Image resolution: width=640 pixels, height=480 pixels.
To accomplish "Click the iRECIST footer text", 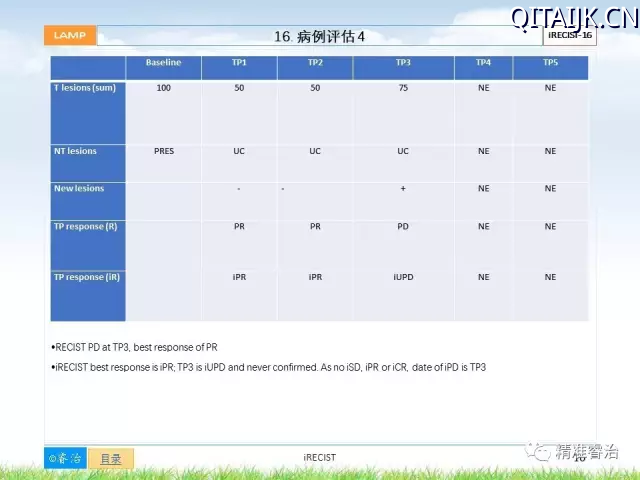I will click(x=320, y=458).
